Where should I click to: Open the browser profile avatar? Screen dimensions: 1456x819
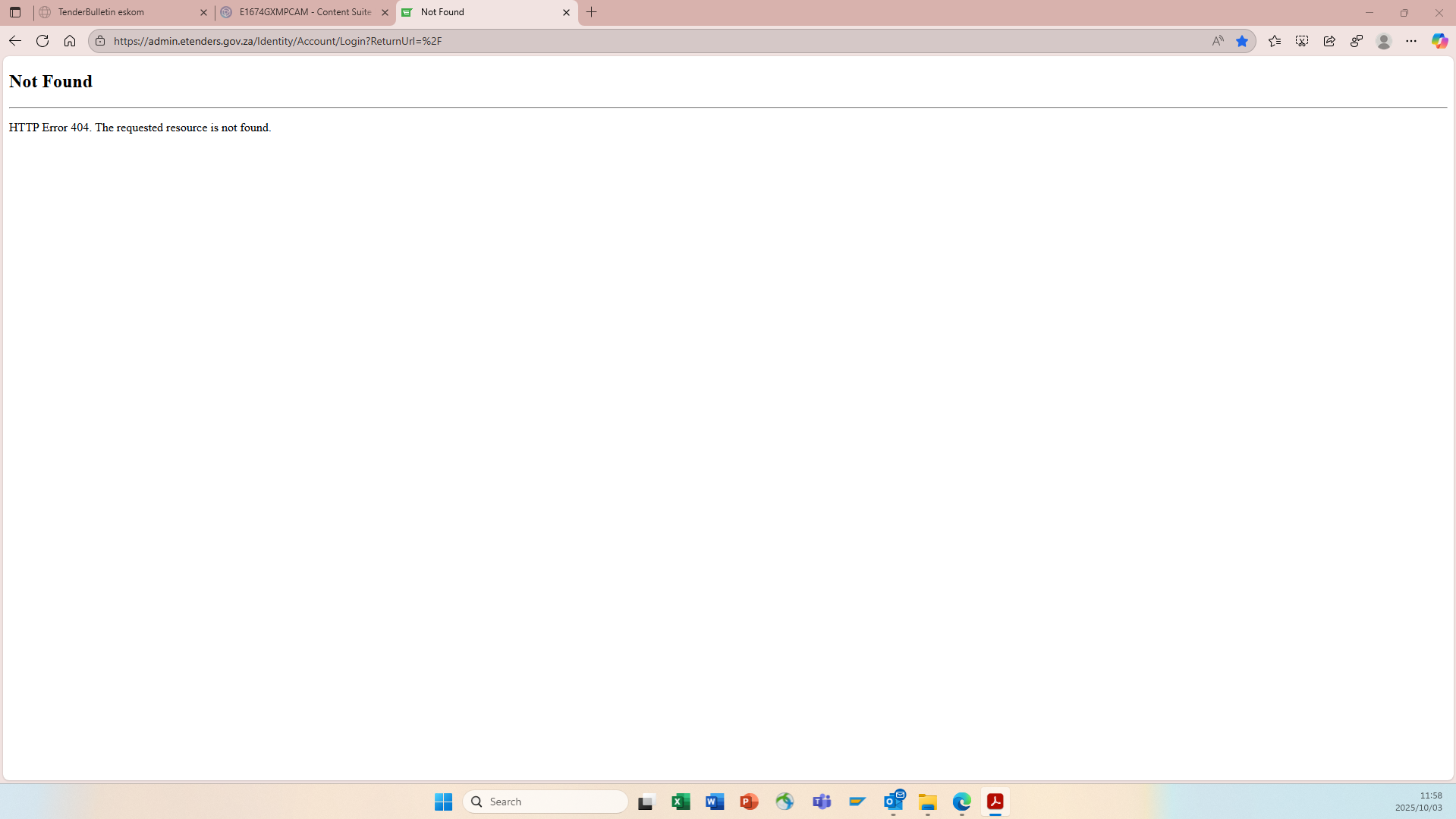1384,41
